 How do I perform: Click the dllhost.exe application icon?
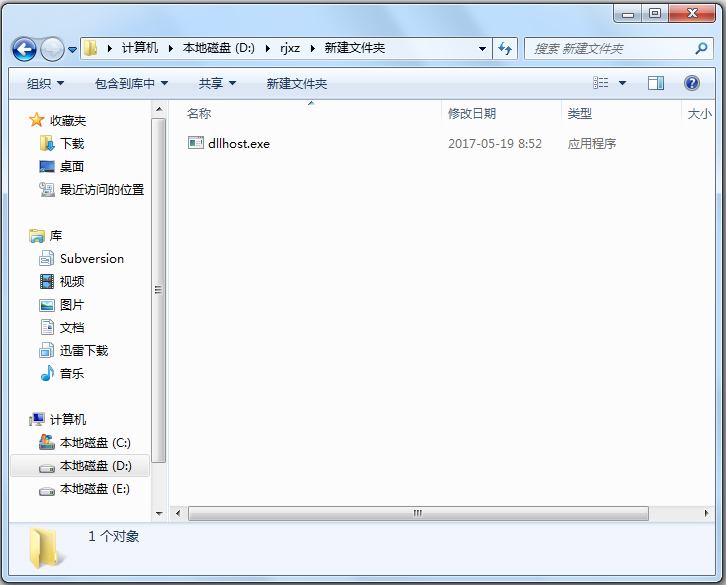point(195,143)
